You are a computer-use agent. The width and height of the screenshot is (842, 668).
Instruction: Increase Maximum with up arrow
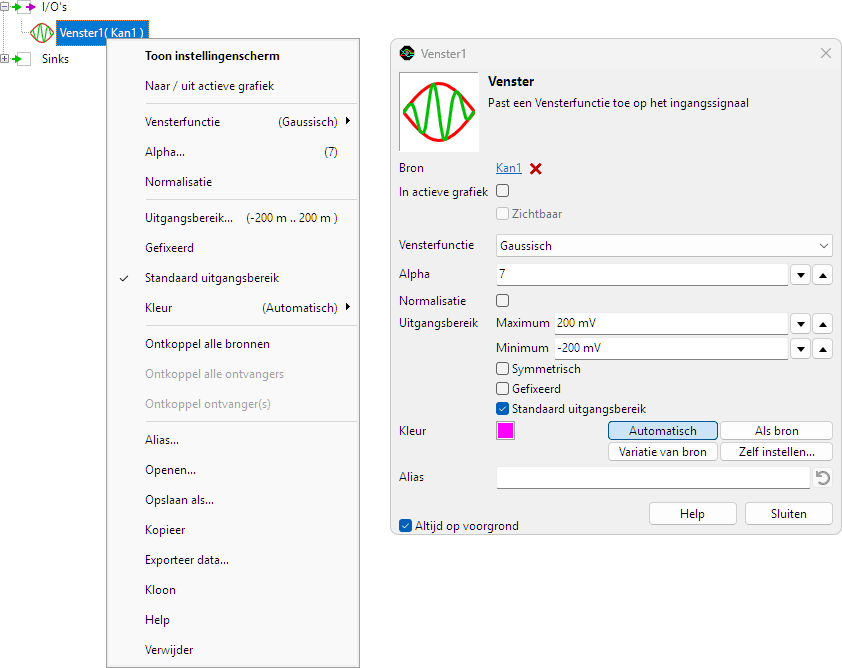[823, 324]
